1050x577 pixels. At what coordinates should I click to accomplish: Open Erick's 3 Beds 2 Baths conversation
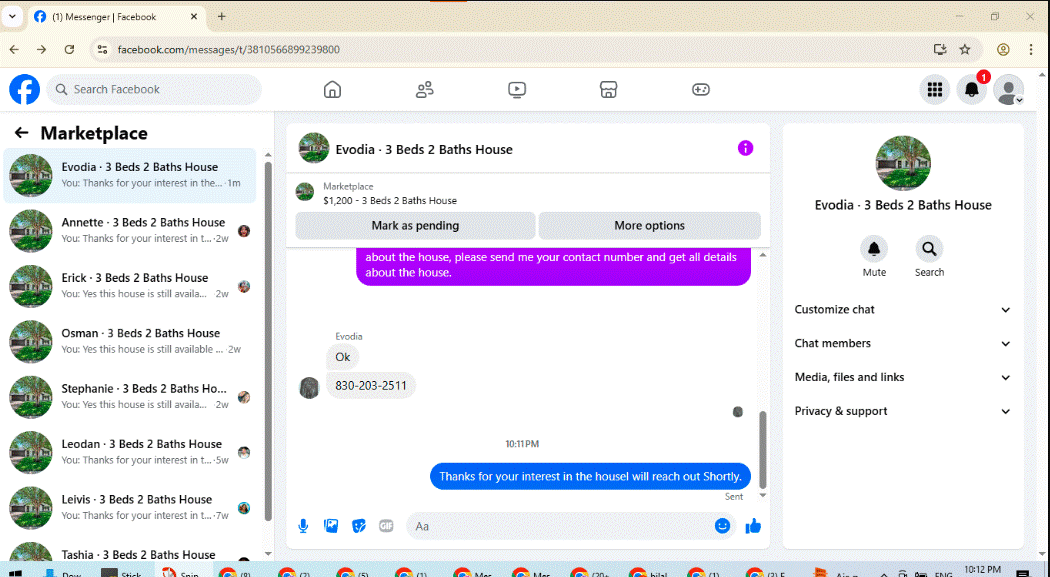pos(130,286)
